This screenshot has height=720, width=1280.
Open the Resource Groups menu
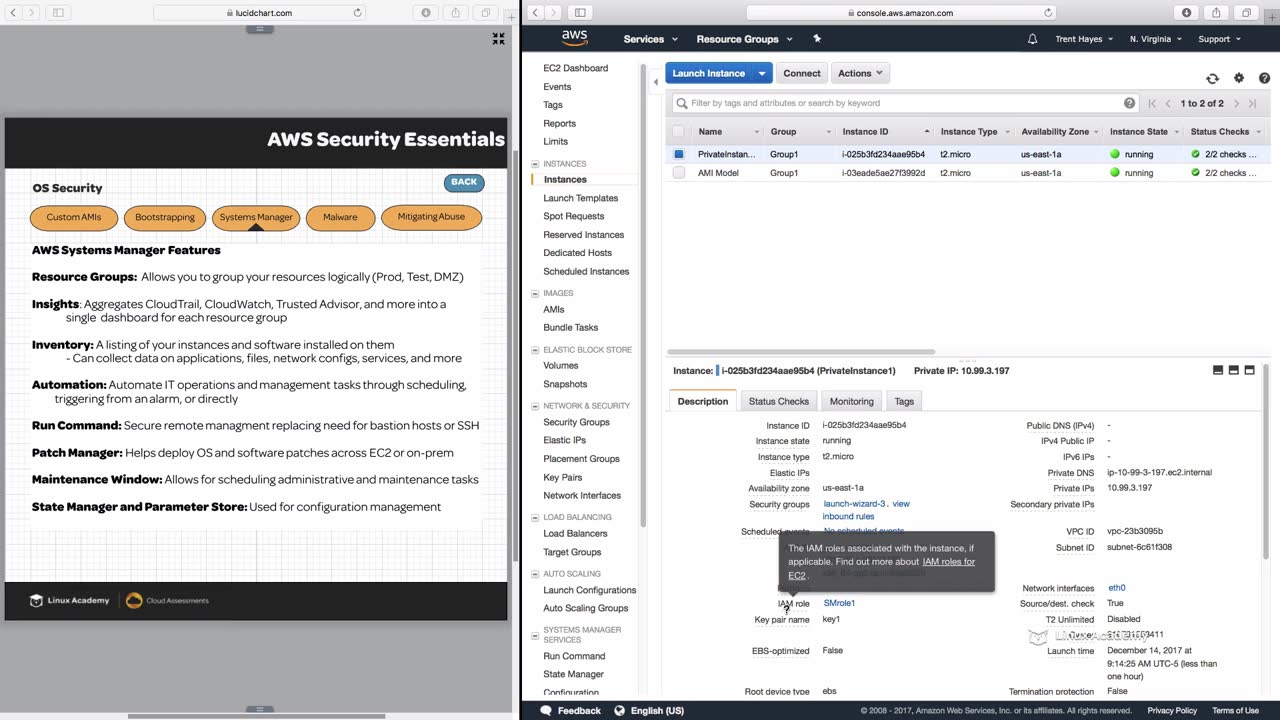click(x=745, y=39)
